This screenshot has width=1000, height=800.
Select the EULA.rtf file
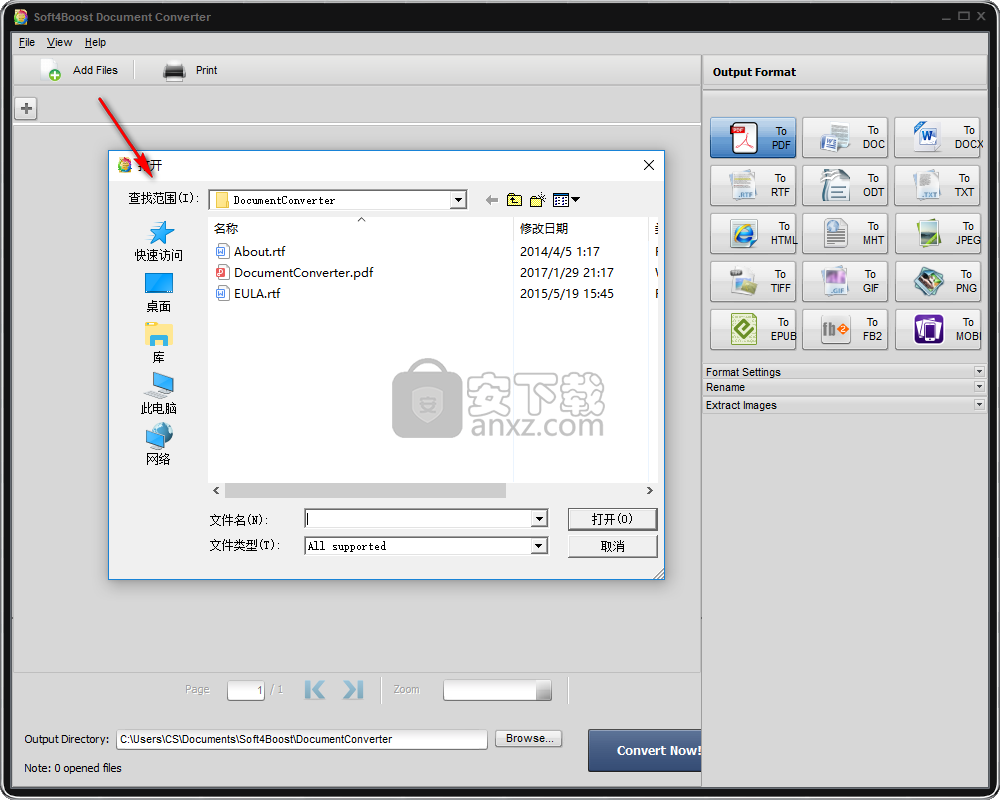248,293
